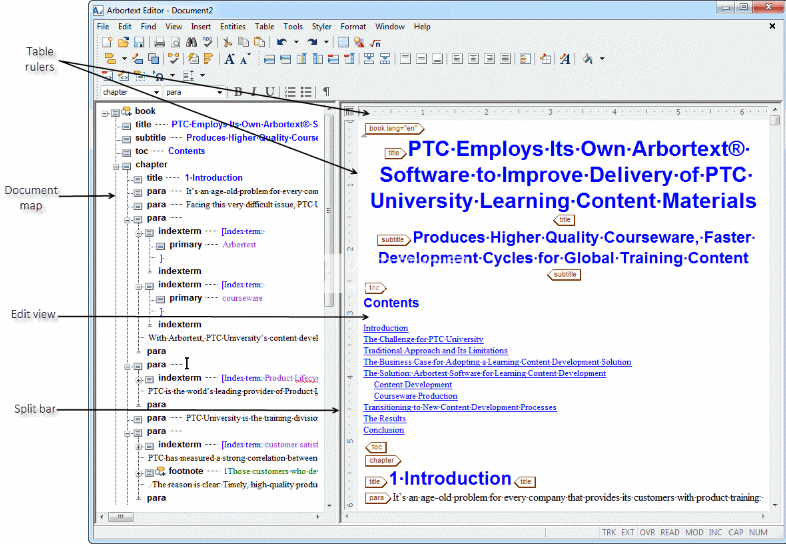Open Print Preview from the toolbar
Viewport: 786px width, 547px height.
pyautogui.click(x=175, y=42)
